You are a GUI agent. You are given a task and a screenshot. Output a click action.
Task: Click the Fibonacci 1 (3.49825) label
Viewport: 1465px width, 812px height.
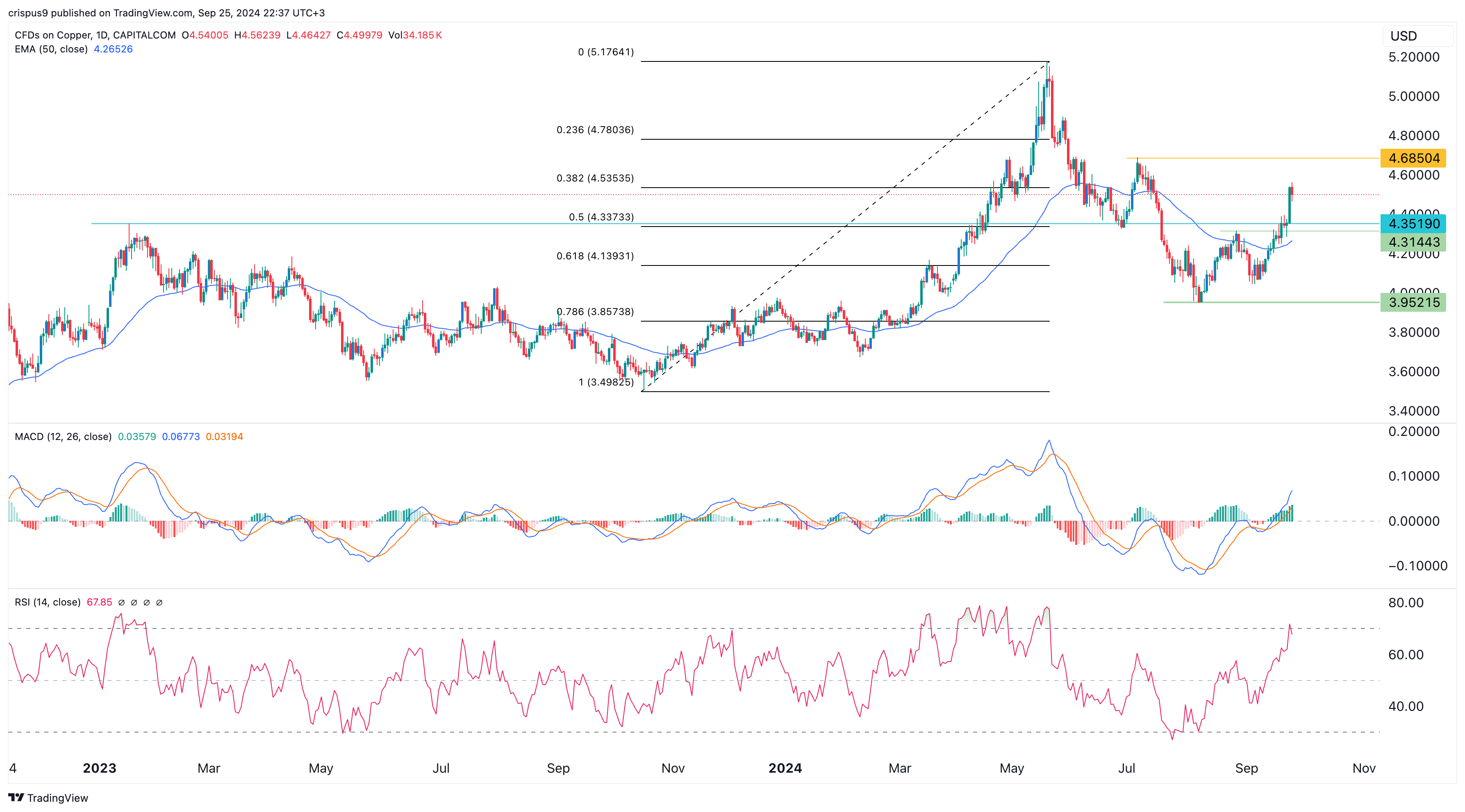(x=606, y=382)
